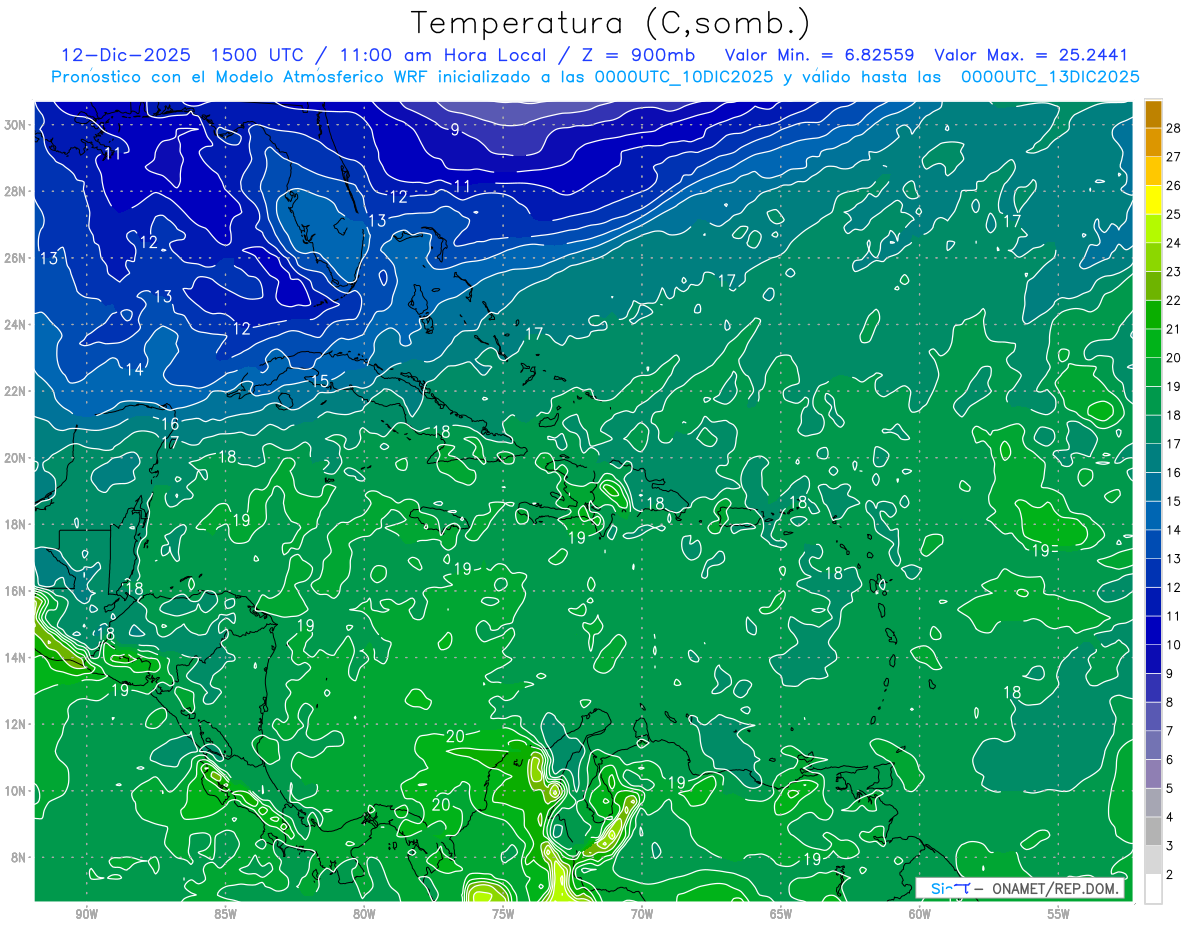Click the '15' contour label over Cuba
This screenshot has height=927, width=1200.
[319, 381]
